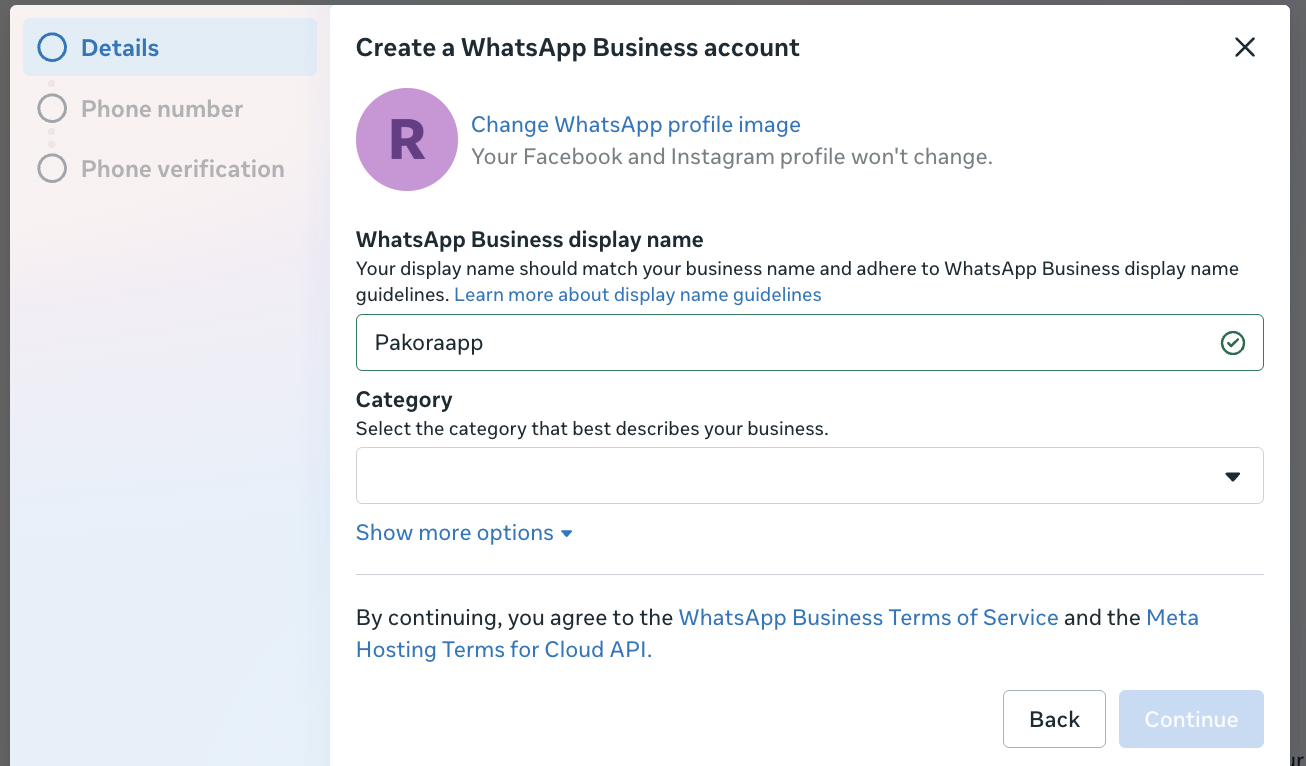Click the Phone verification step circle
The image size is (1306, 766).
(x=52, y=168)
